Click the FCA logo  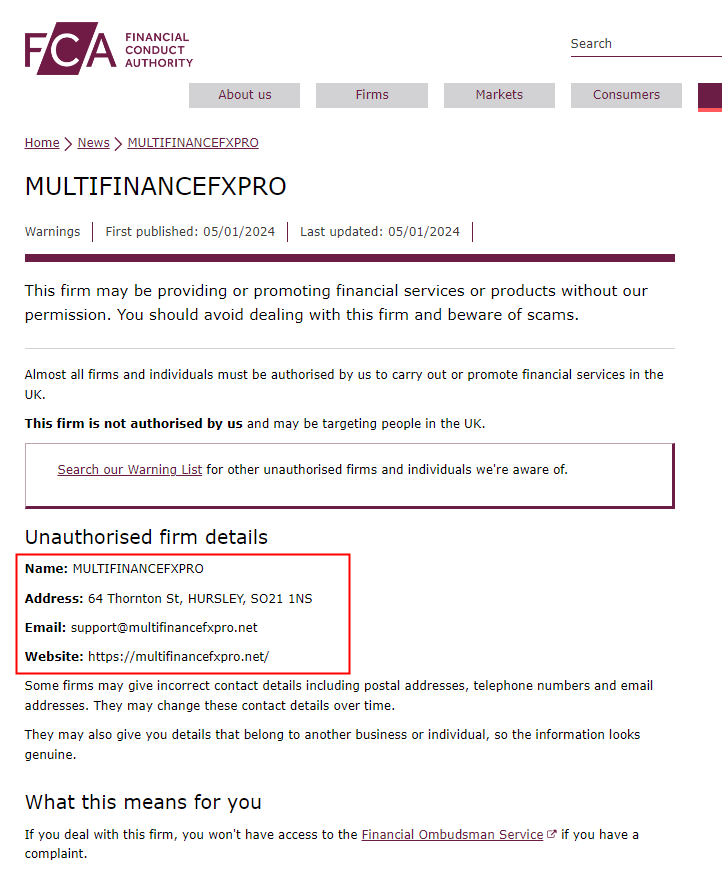point(108,49)
